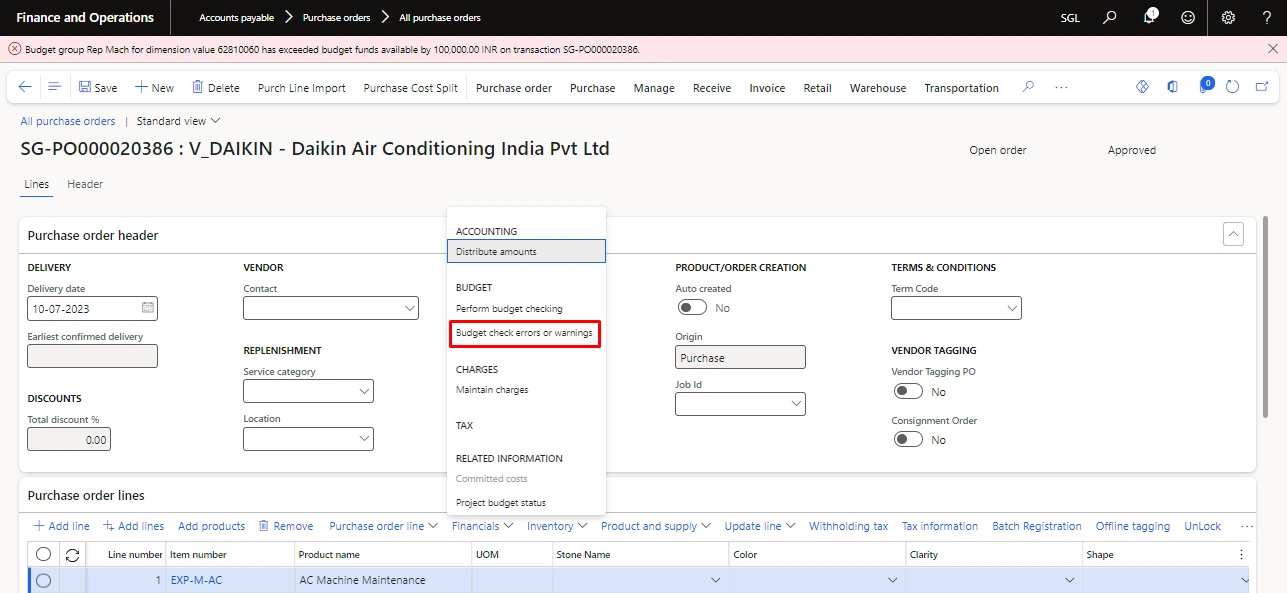Open the Financials menu button
The height and width of the screenshot is (593, 1287).
(482, 526)
